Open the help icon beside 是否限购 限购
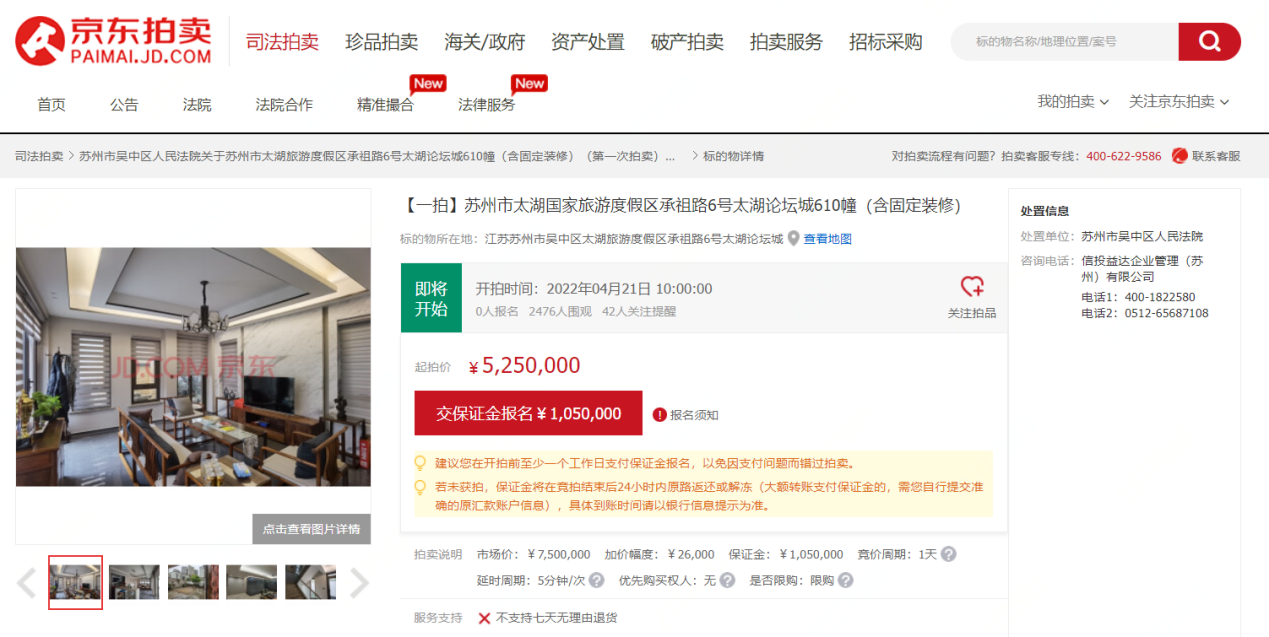The width and height of the screenshot is (1269, 637). coord(845,580)
